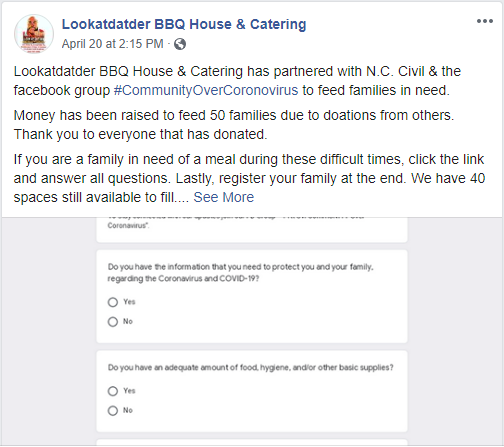Click the Yes label under COVID-19 question

pos(129,302)
